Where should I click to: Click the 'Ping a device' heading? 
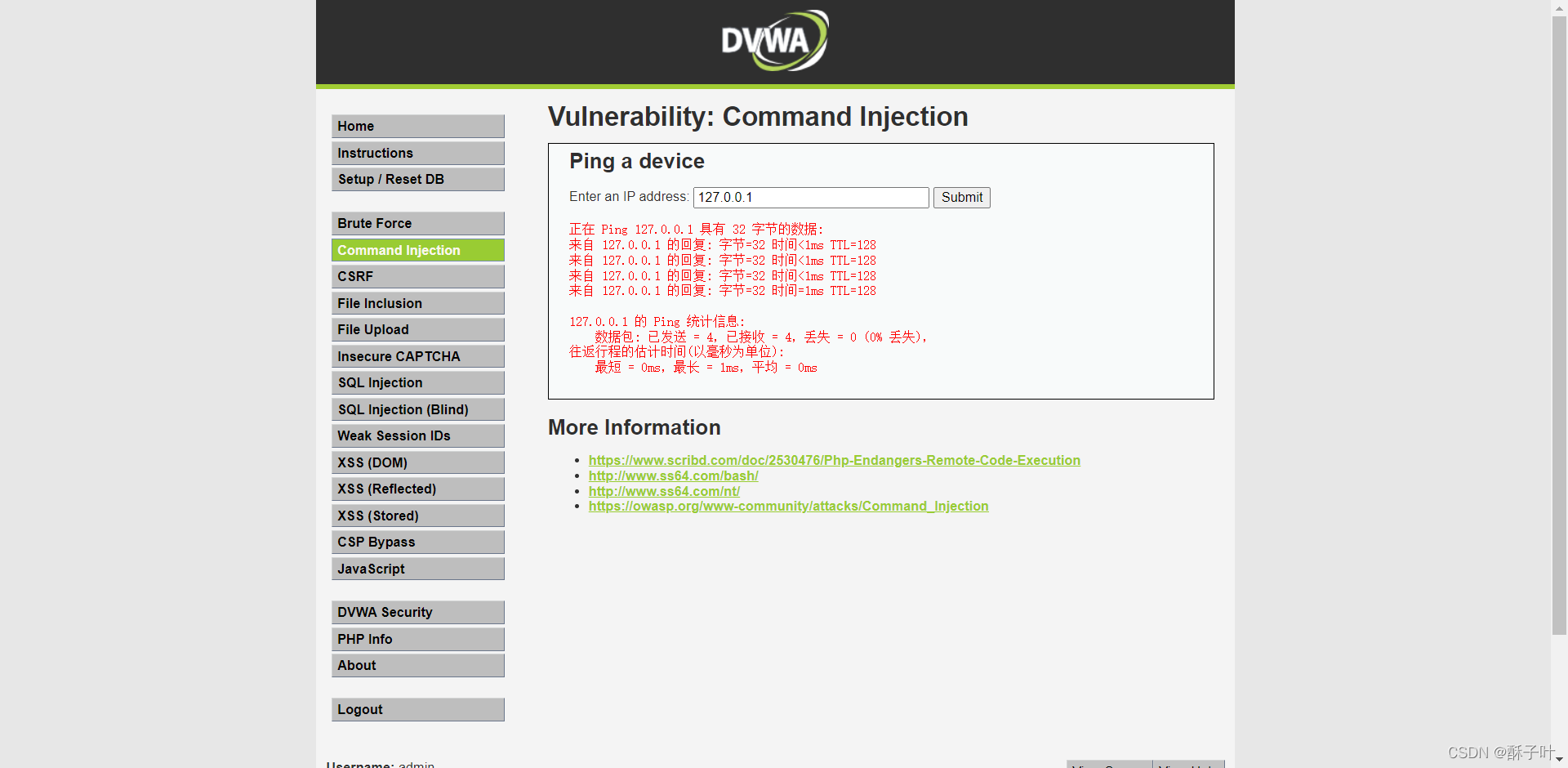click(x=636, y=161)
